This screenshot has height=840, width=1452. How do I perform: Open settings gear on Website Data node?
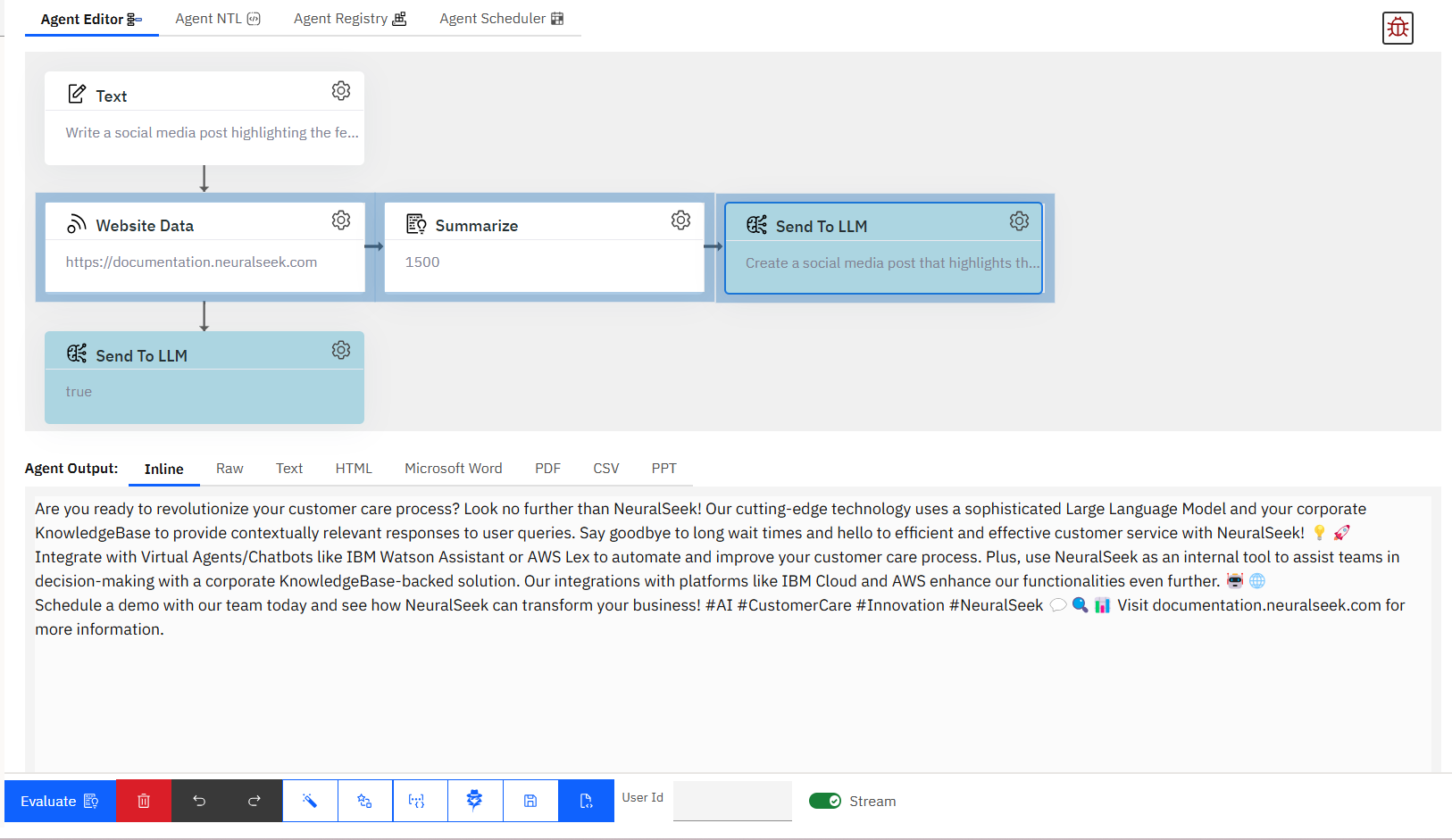click(x=341, y=220)
